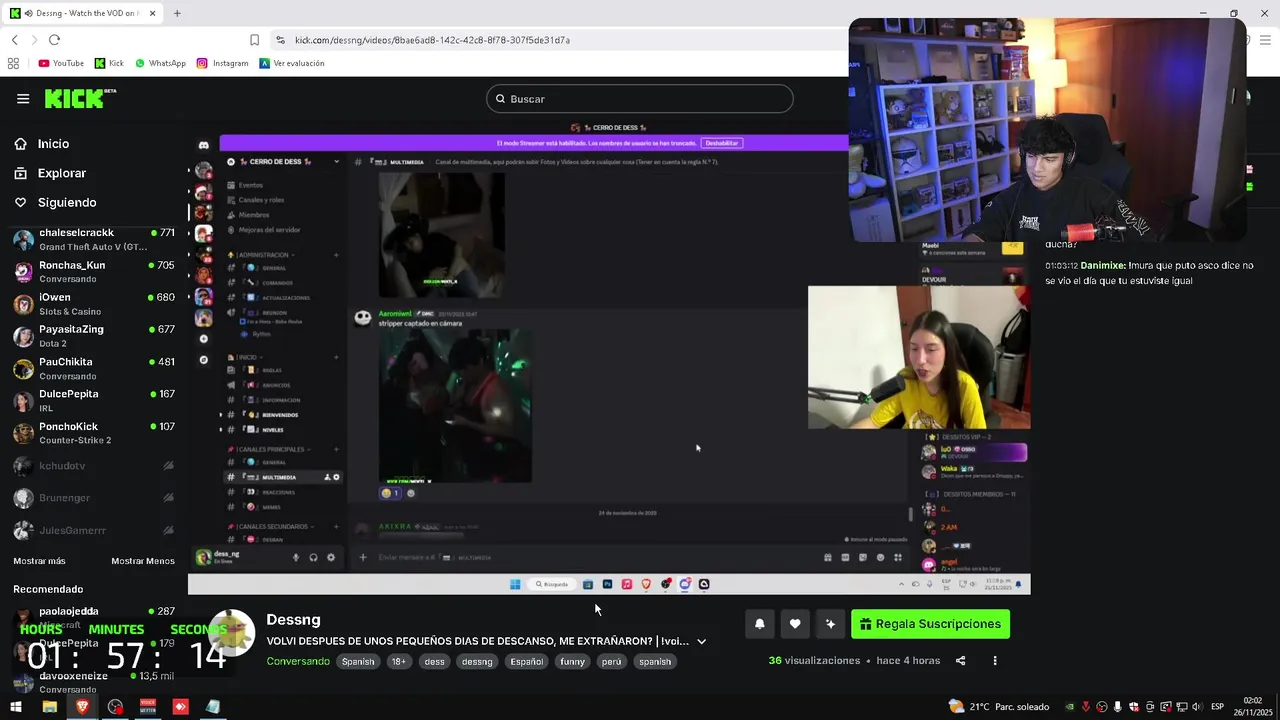The width and height of the screenshot is (1280, 720).
Task: Click the sparkle subscribe icon button
Action: click(x=830, y=624)
